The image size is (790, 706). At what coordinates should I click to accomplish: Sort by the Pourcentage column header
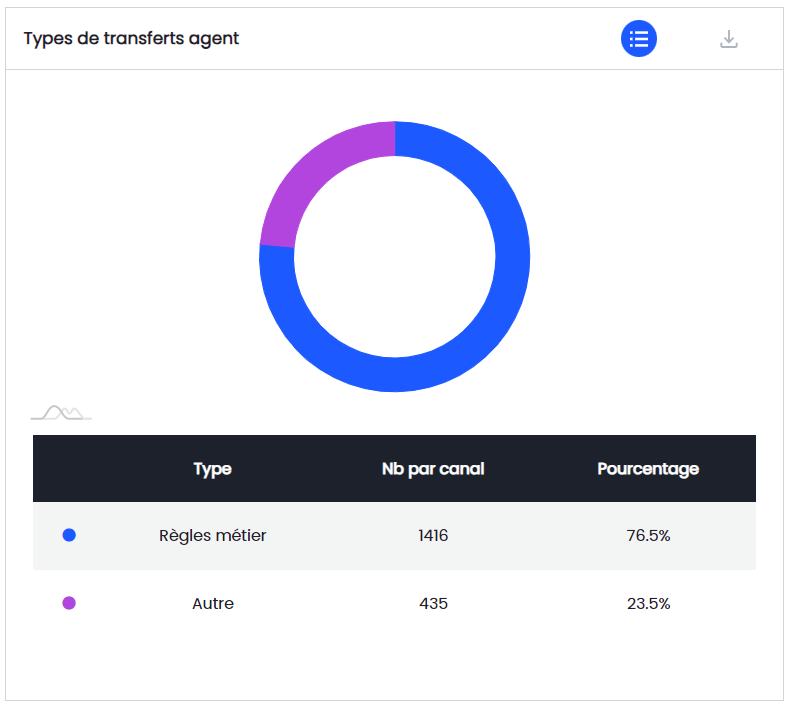point(648,468)
